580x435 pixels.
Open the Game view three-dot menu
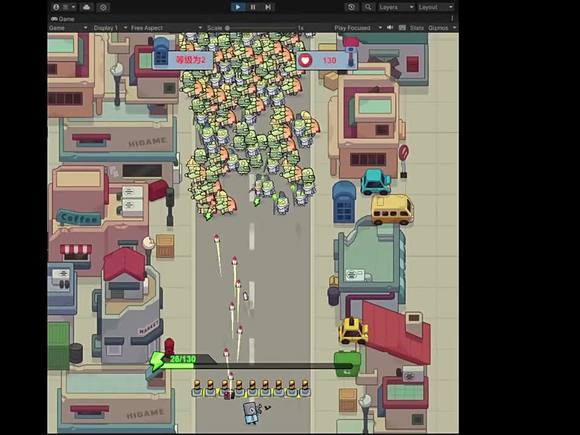click(452, 18)
